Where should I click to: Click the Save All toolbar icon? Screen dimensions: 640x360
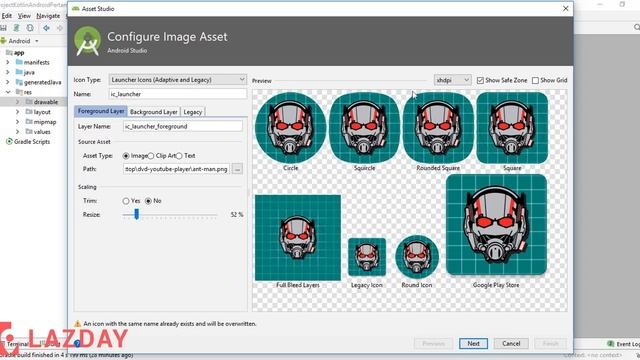3,28
